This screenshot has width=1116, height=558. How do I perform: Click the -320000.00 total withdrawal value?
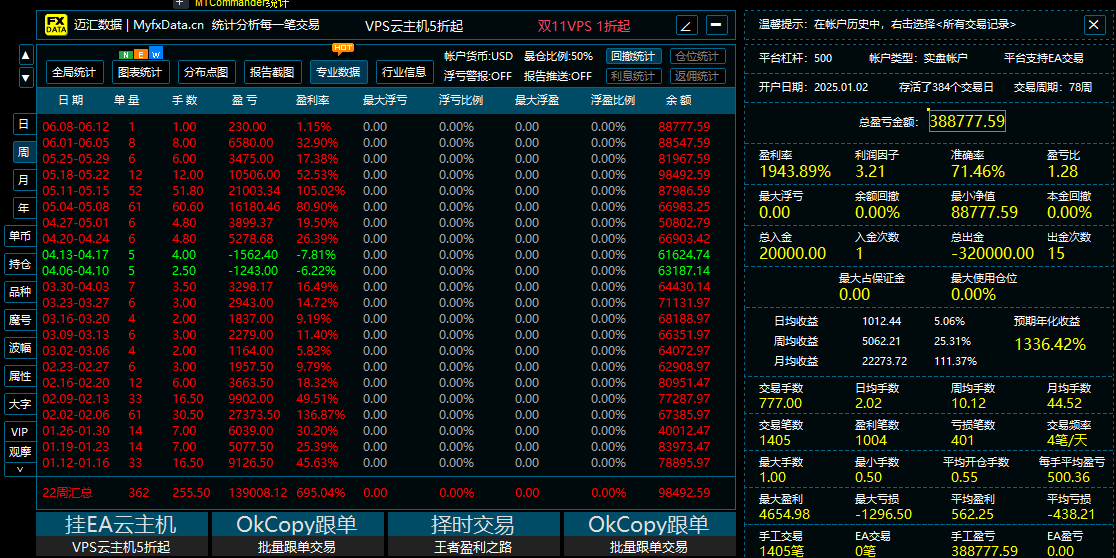(x=992, y=253)
